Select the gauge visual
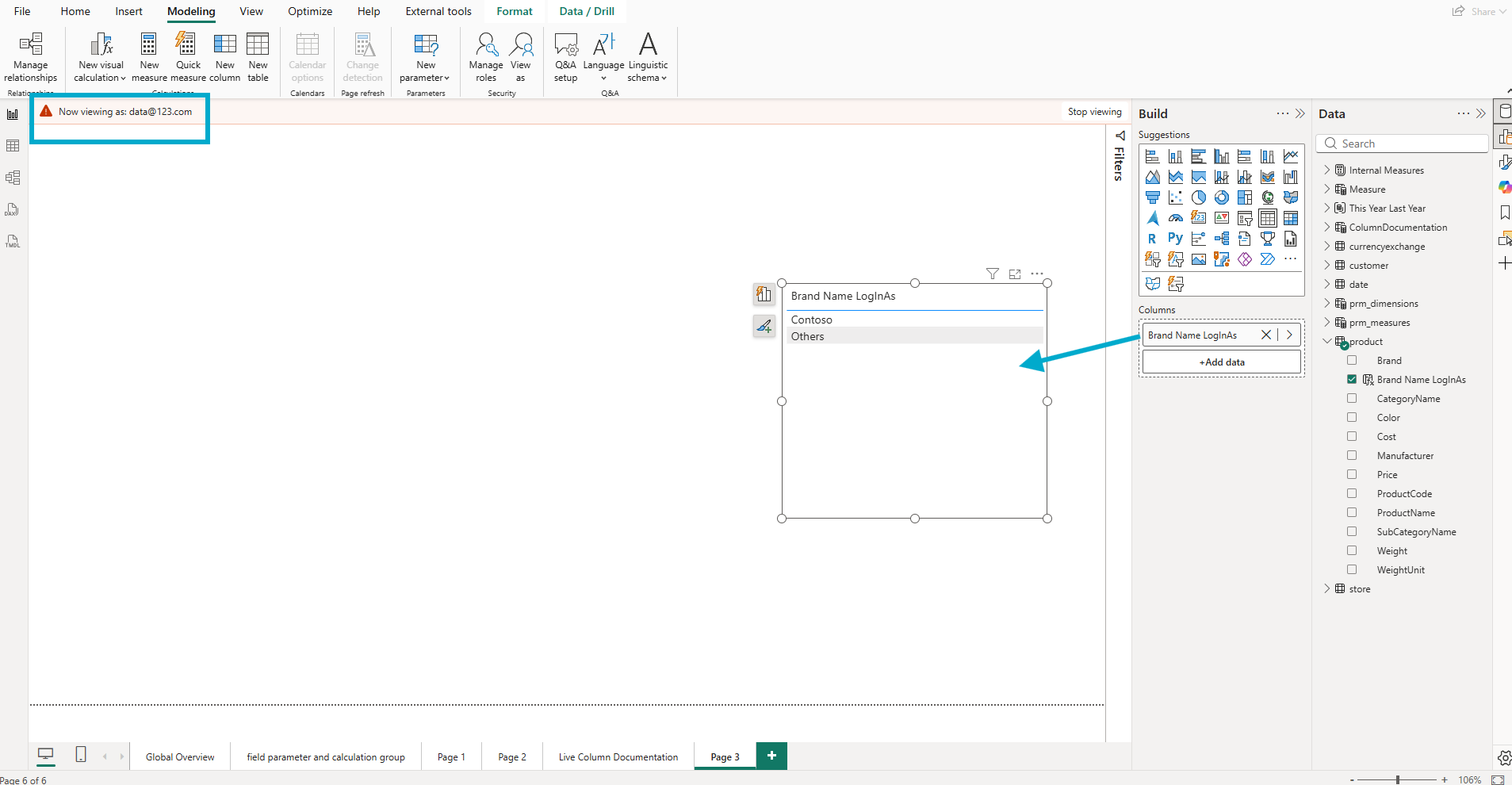The height and width of the screenshot is (785, 1512). 1175,218
